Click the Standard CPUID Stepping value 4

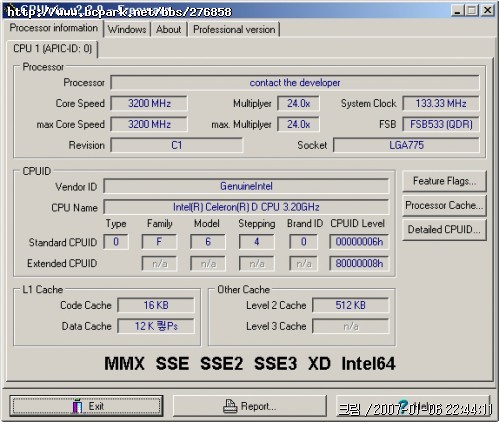(x=256, y=242)
